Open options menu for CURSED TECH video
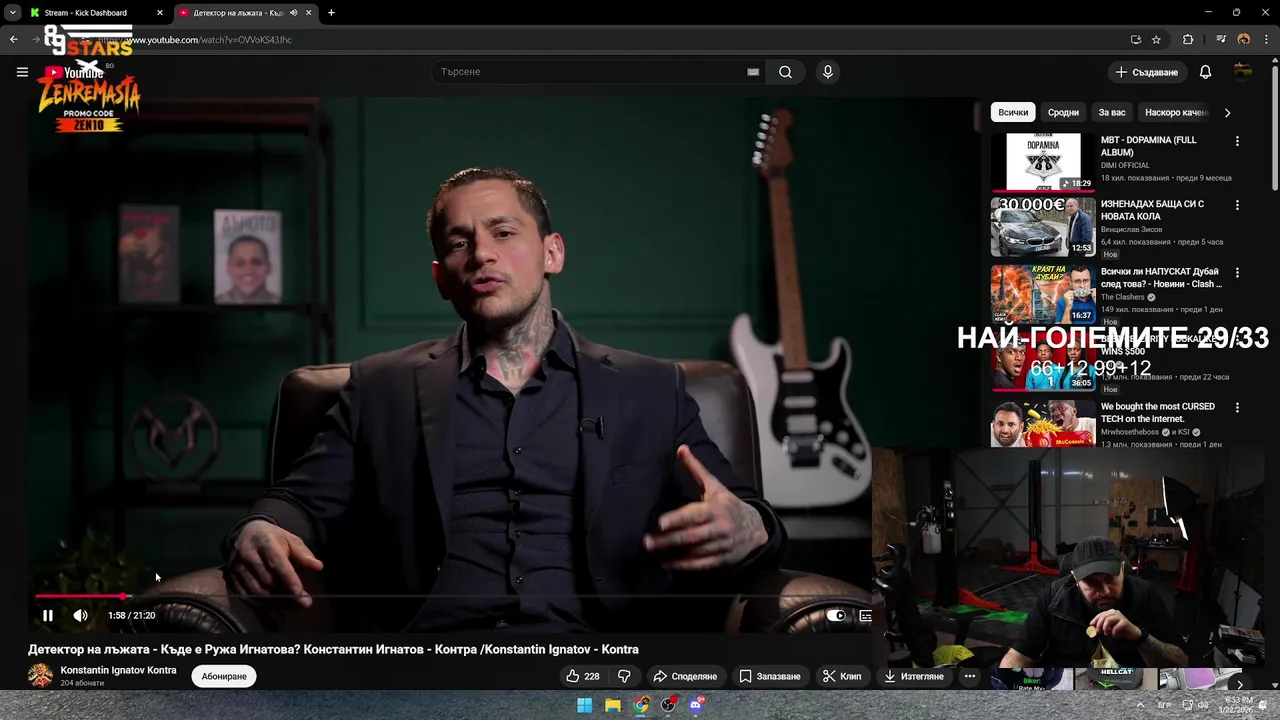 [1237, 408]
